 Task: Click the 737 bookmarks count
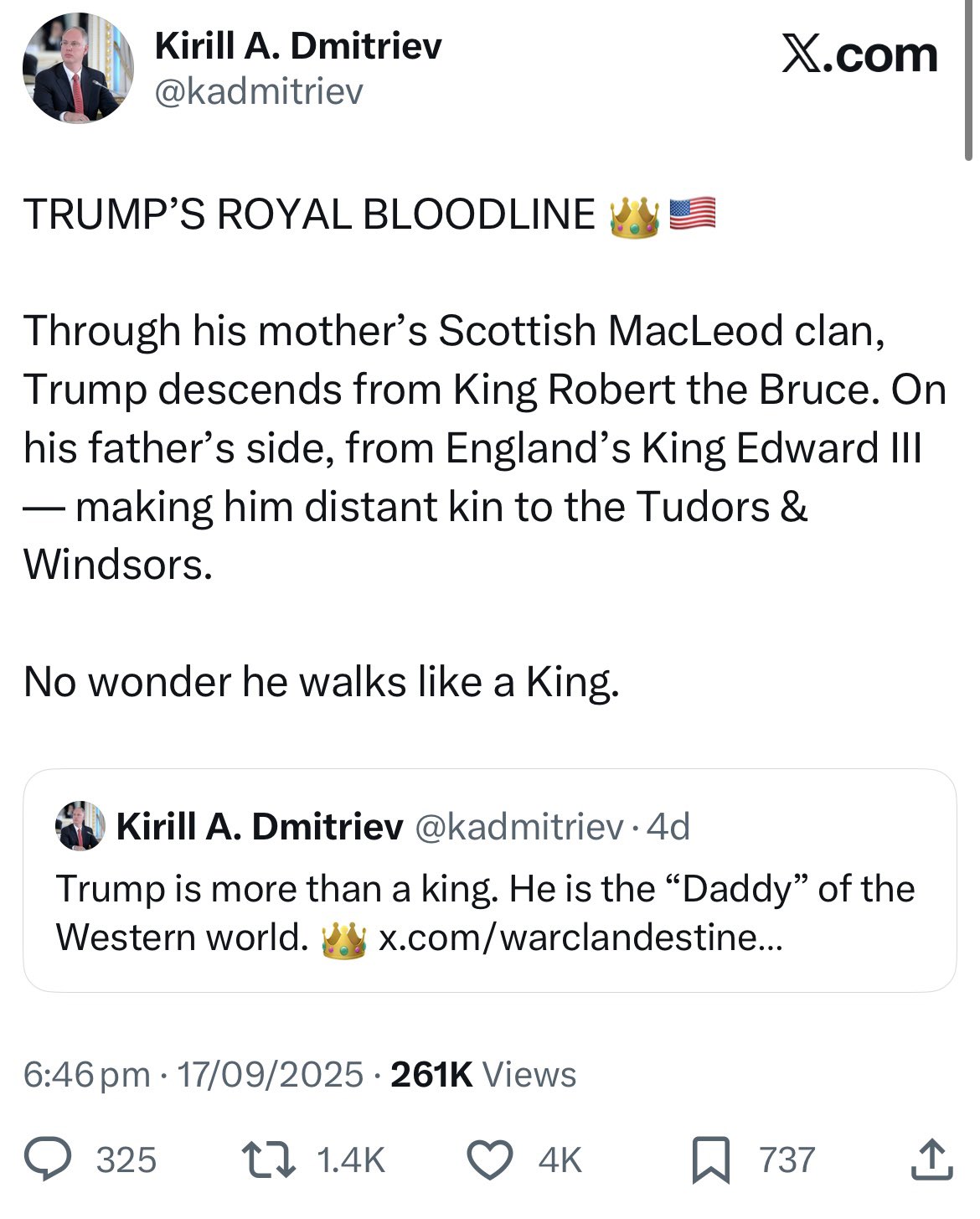click(x=787, y=1160)
